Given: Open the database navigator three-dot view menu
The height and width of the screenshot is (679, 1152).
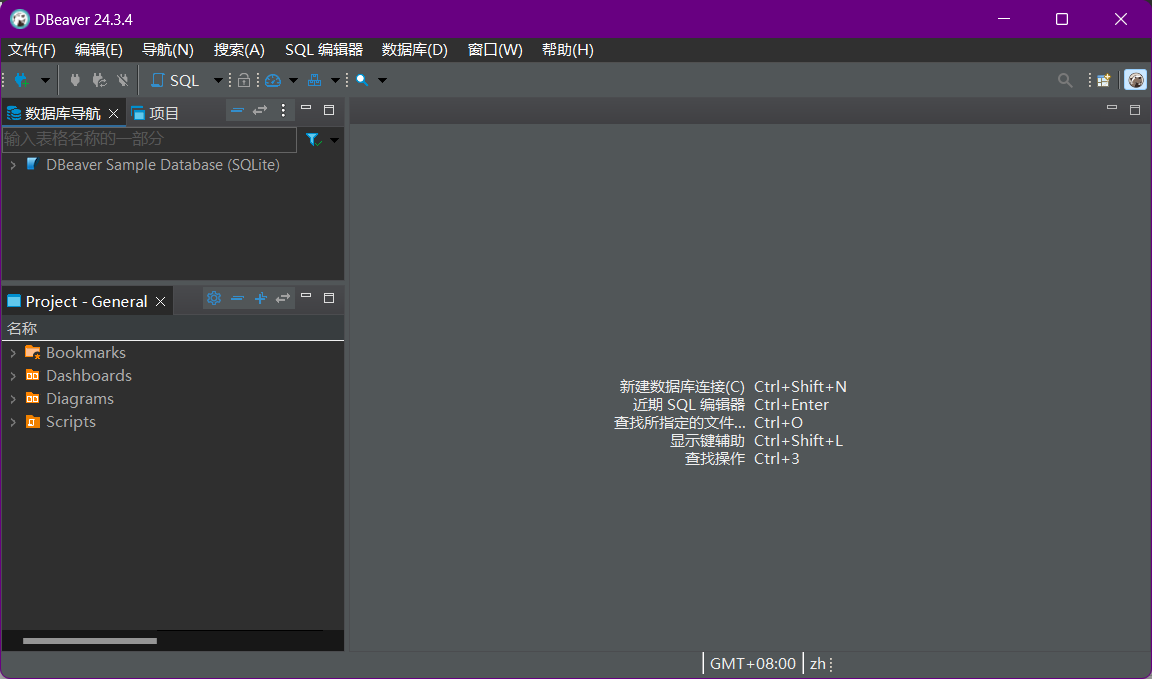Looking at the screenshot, I should (283, 110).
